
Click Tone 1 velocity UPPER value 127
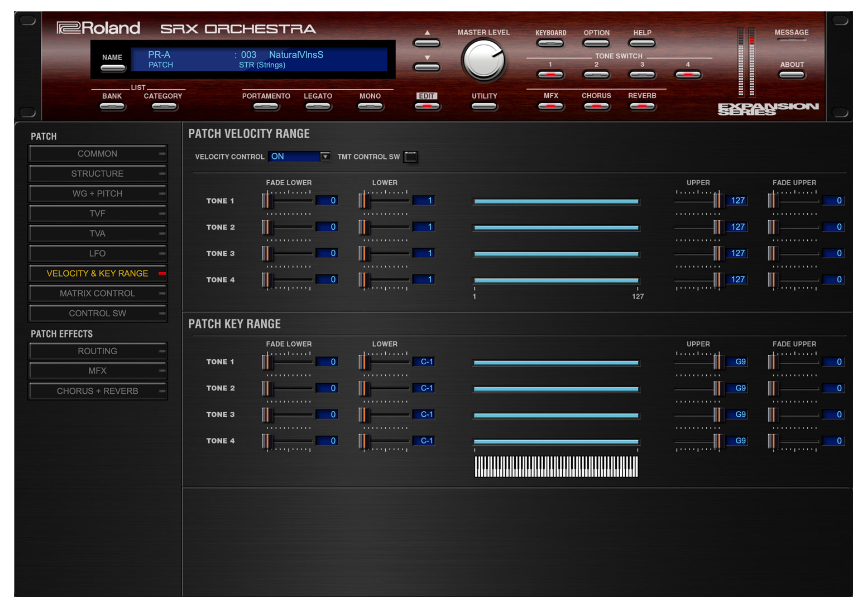pos(737,200)
